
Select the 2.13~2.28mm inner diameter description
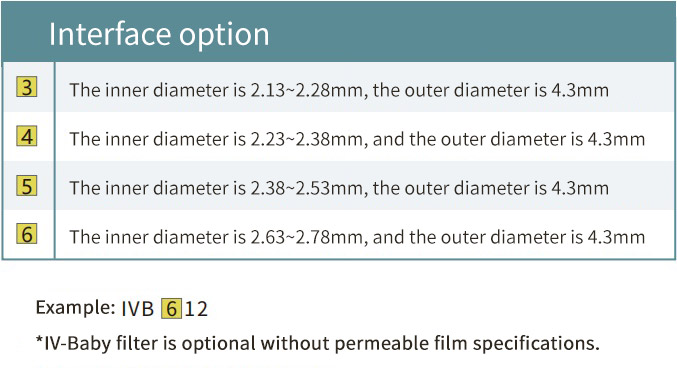tap(339, 90)
